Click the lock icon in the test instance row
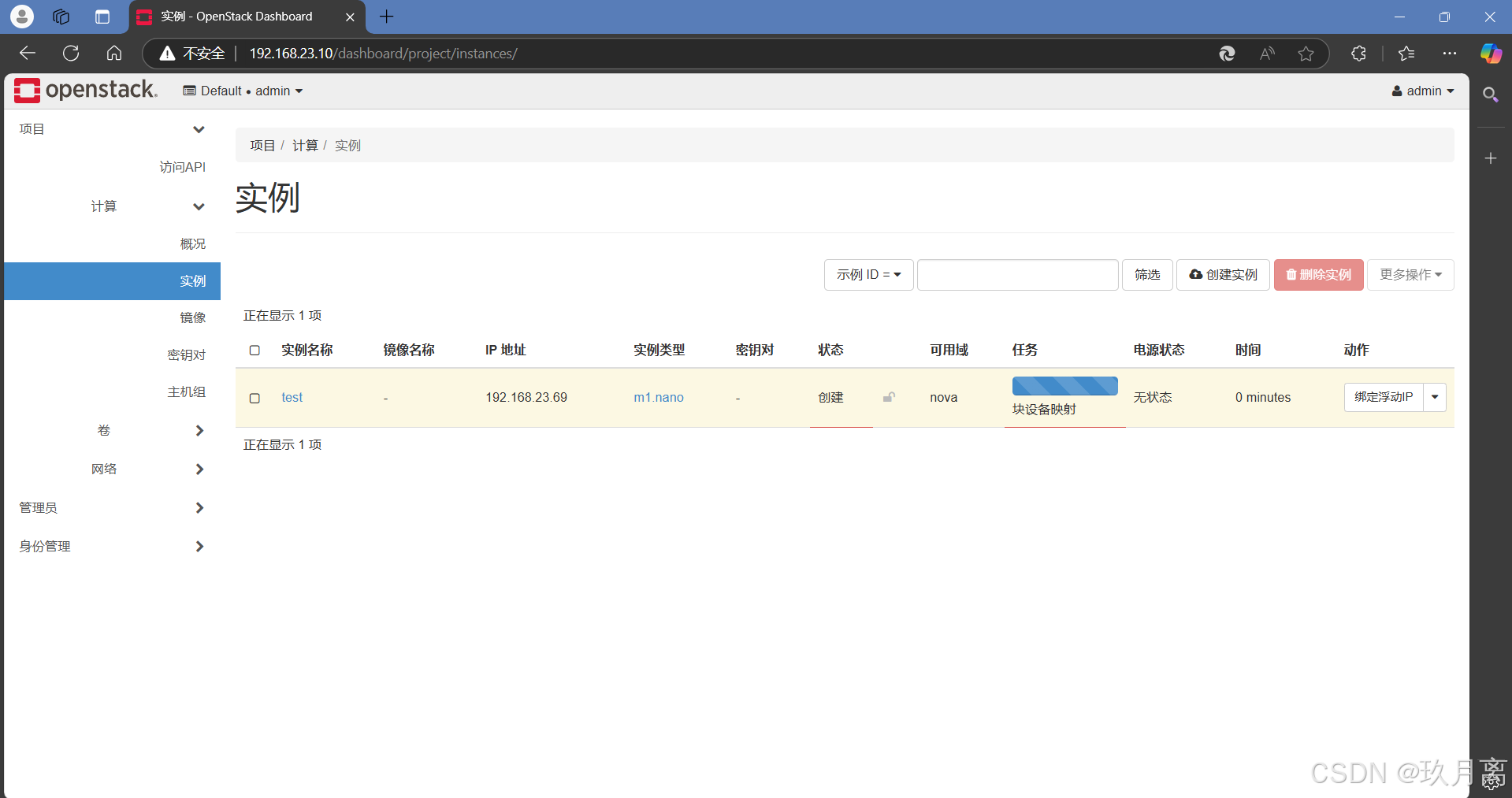This screenshot has width=1512, height=798. 889,397
